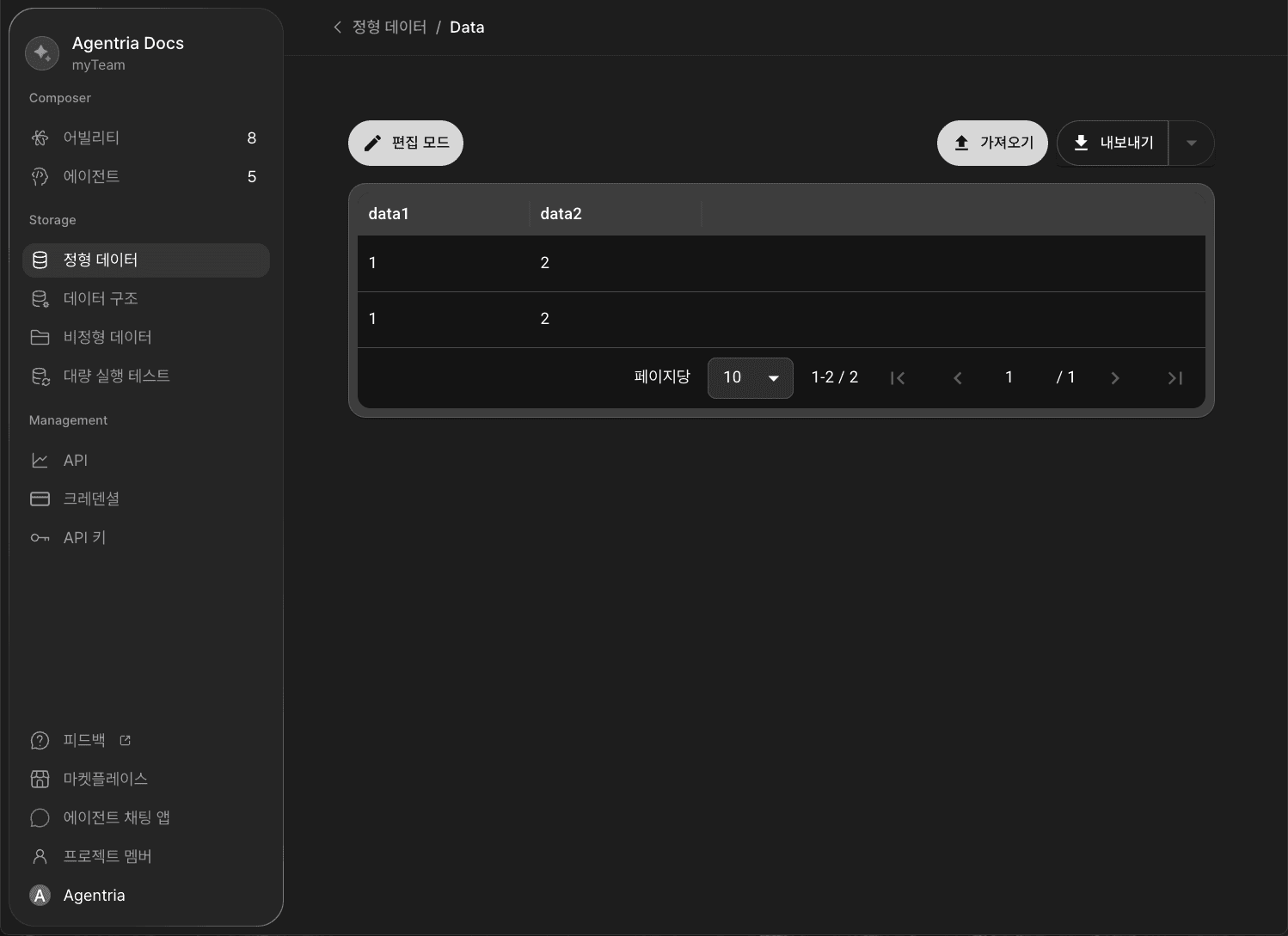Go to the first page of the table

click(x=898, y=378)
